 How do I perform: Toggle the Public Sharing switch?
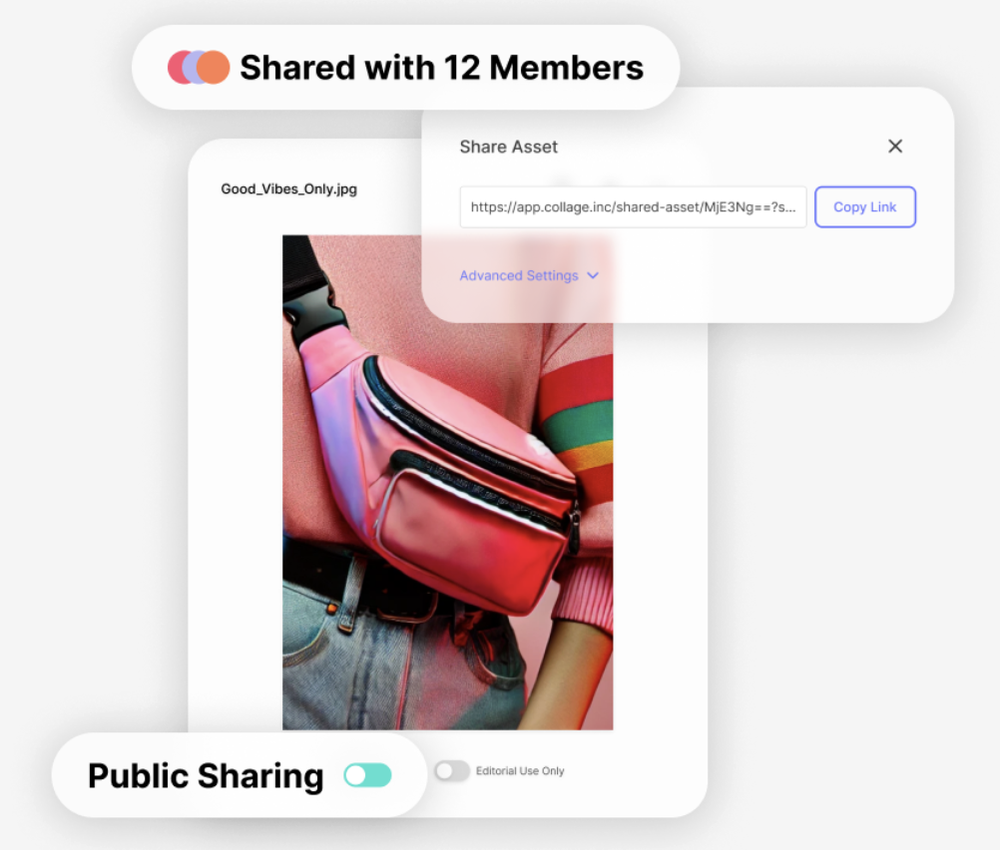tap(367, 775)
